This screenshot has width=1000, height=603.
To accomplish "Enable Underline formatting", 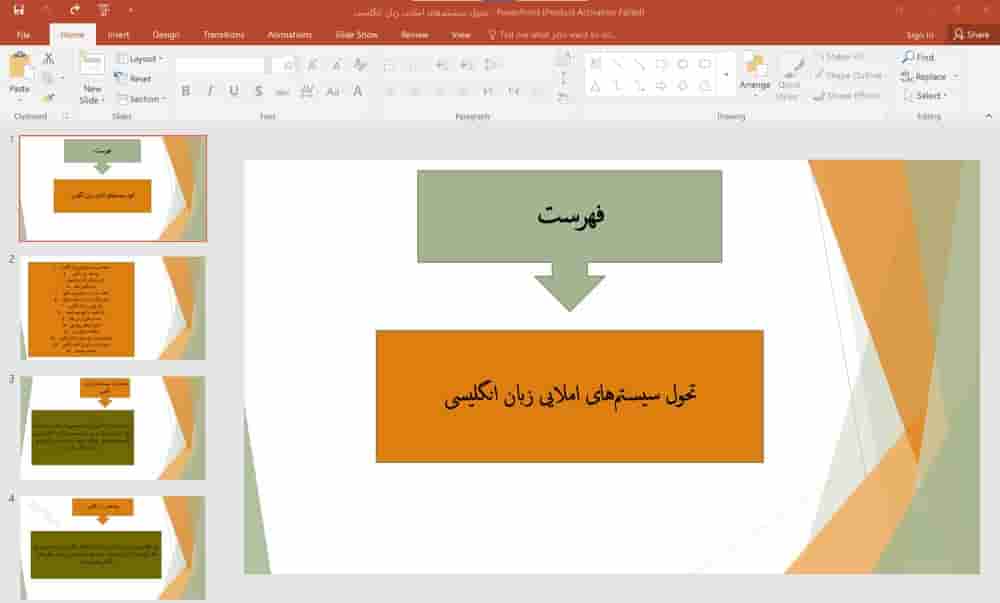I will click(233, 90).
